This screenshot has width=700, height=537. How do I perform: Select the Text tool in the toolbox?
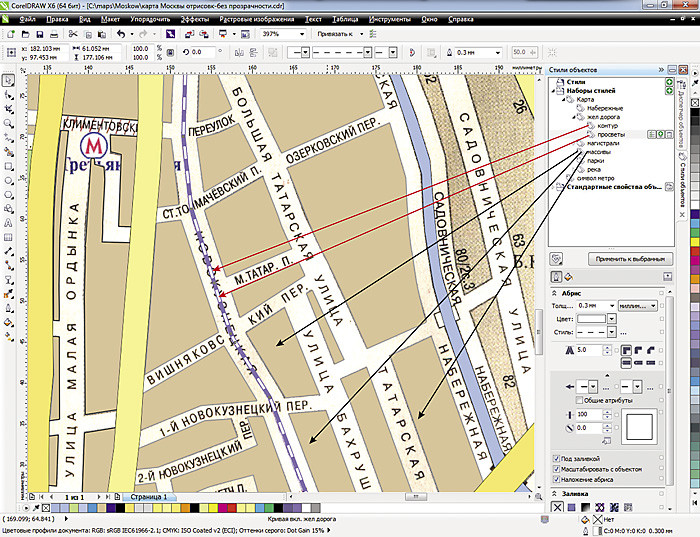[x=8, y=224]
